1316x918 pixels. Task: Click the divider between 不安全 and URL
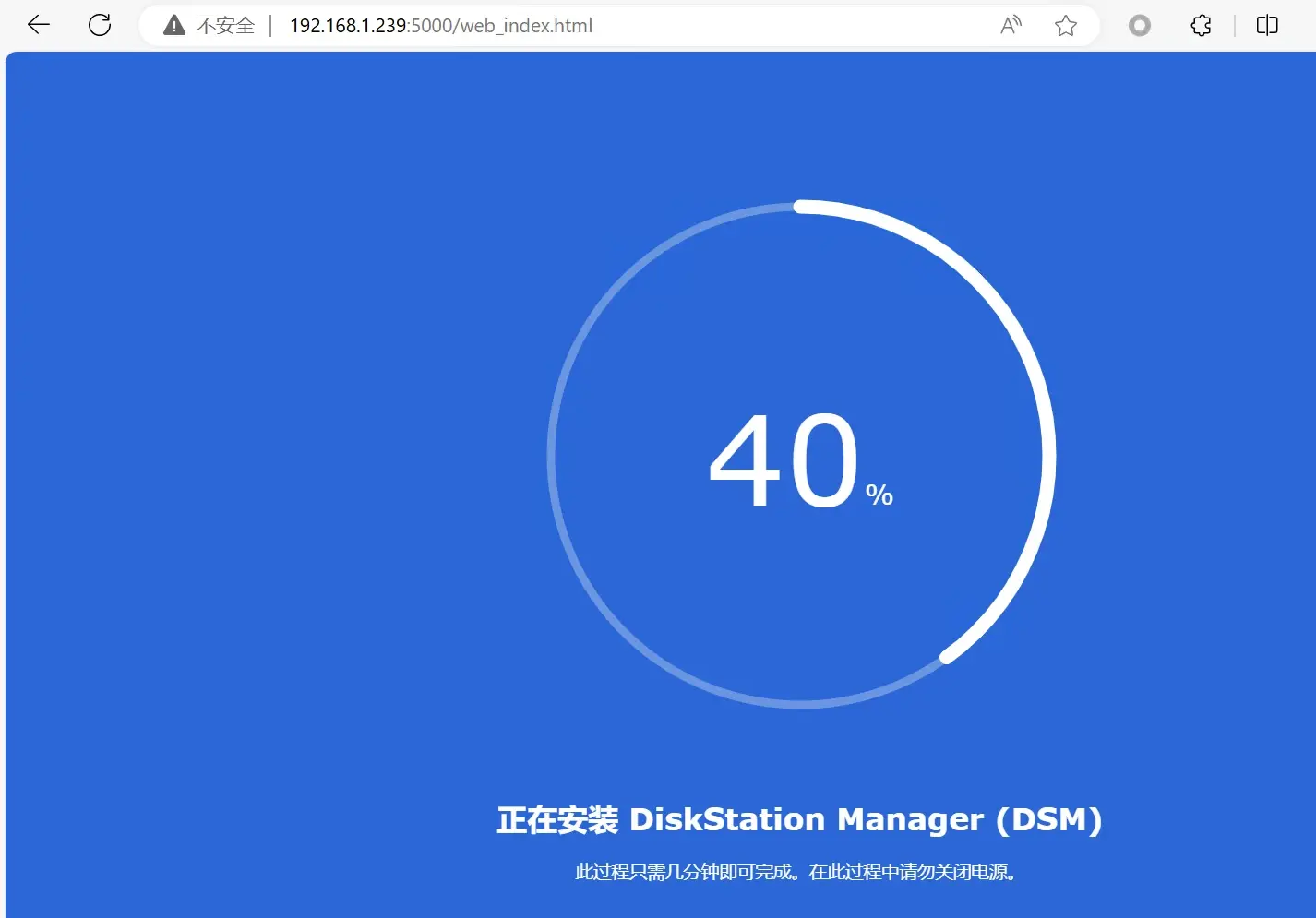tap(270, 26)
